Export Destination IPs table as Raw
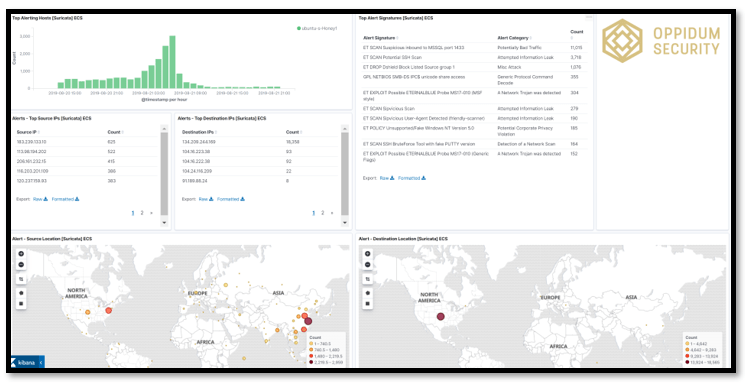 206,199
